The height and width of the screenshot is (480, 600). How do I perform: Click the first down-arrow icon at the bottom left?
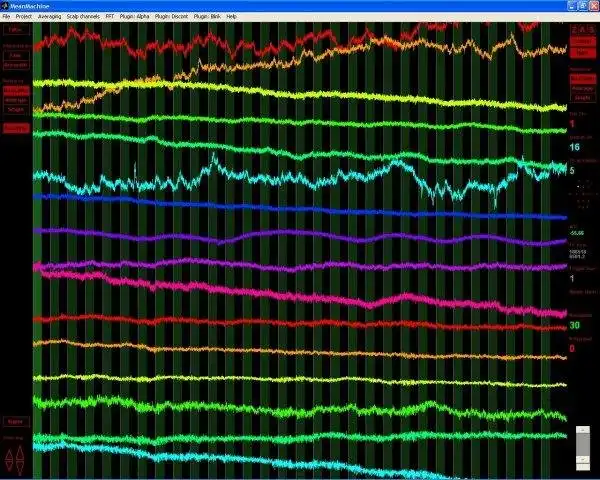tap(10, 466)
